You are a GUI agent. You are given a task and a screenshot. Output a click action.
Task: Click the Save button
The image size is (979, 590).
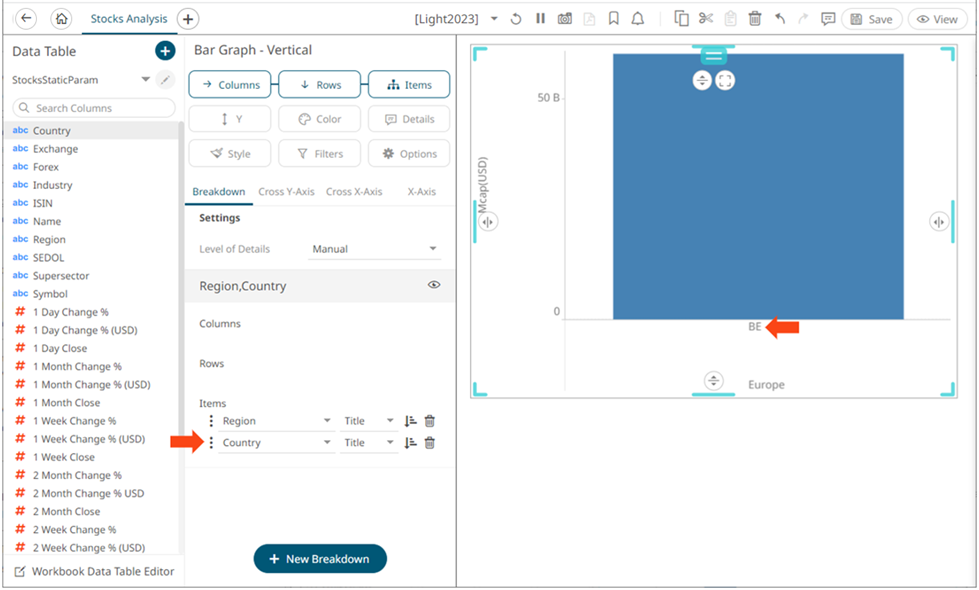871,19
